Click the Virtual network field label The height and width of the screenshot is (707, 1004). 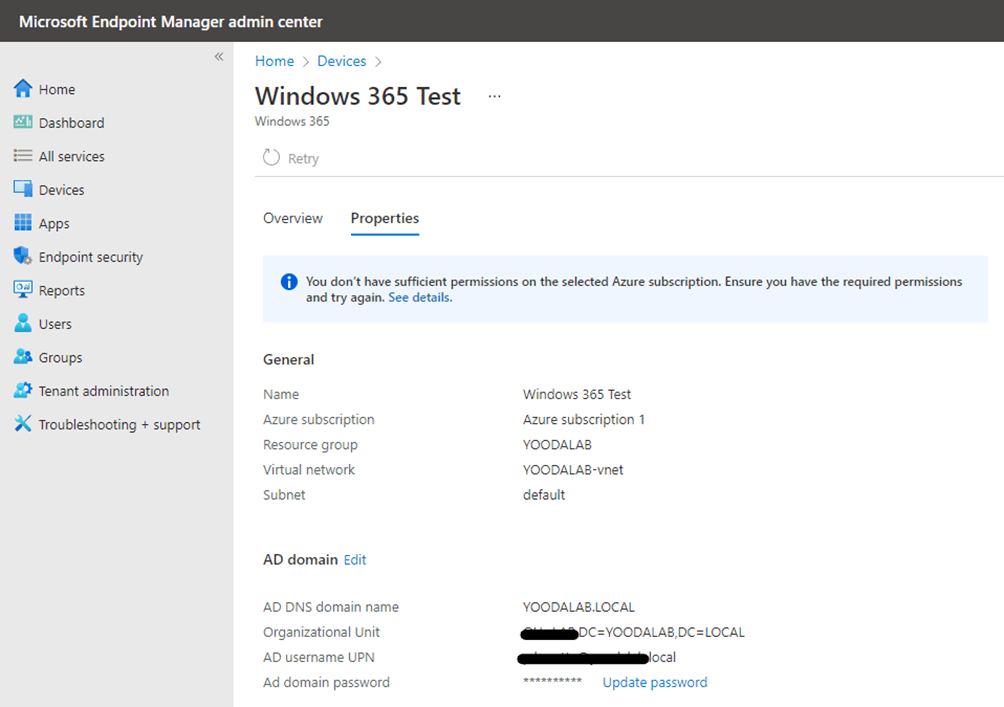(309, 469)
